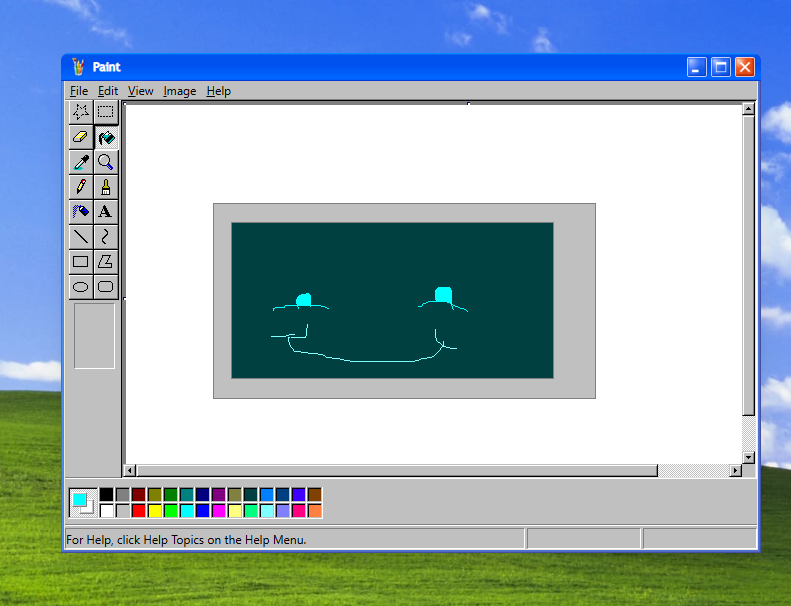Select the Ellipse shape tool
This screenshot has width=791, height=606.
click(x=81, y=287)
